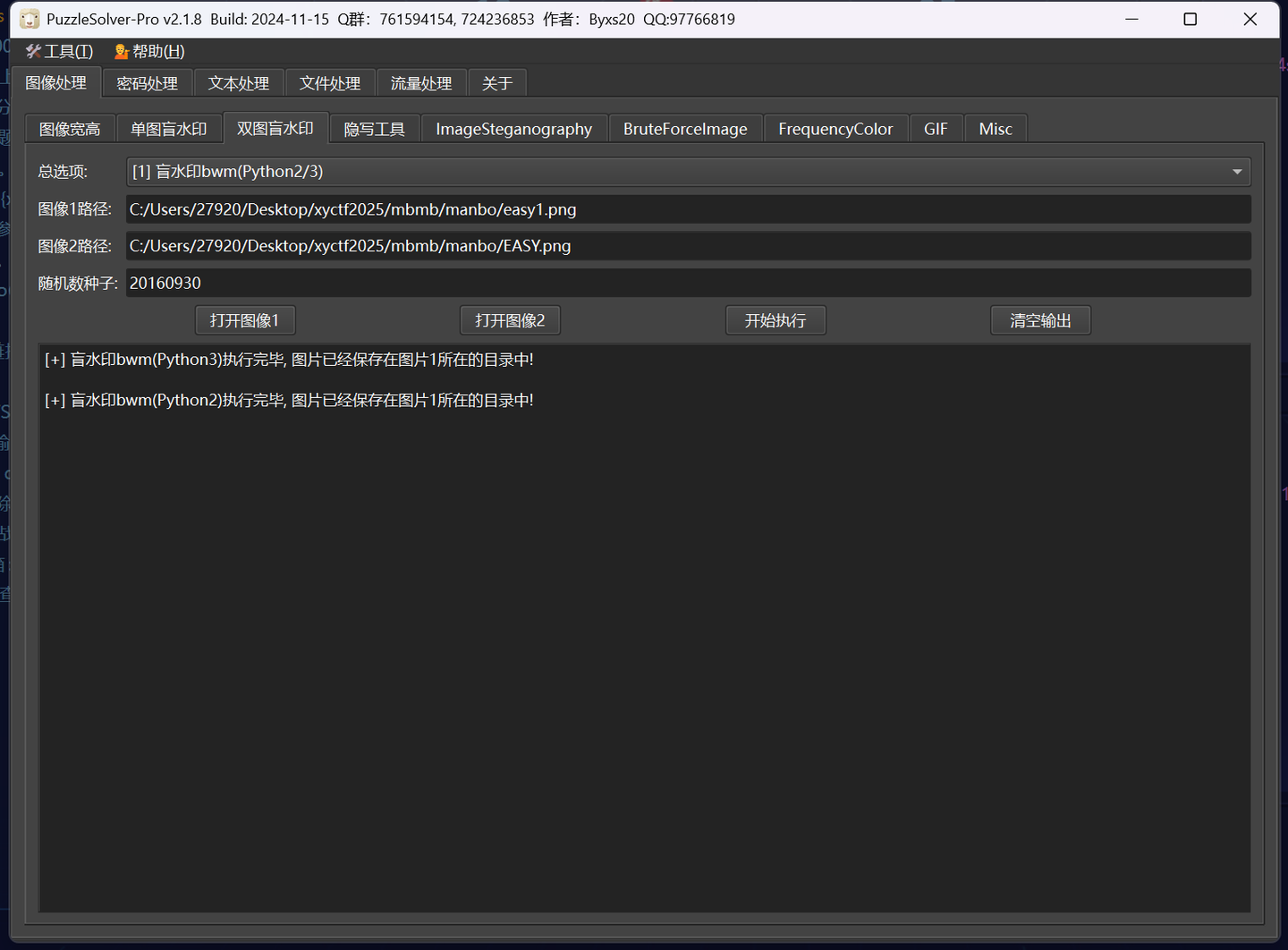Select the FrequencyColor tab
Image resolution: width=1288 pixels, height=950 pixels.
click(835, 129)
